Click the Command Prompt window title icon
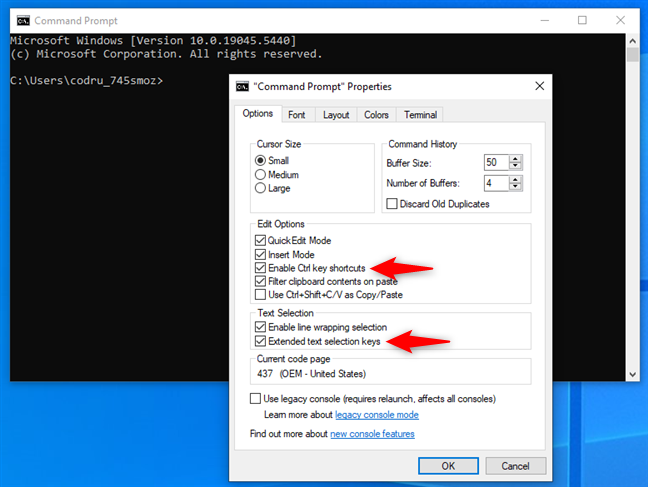 [23, 20]
